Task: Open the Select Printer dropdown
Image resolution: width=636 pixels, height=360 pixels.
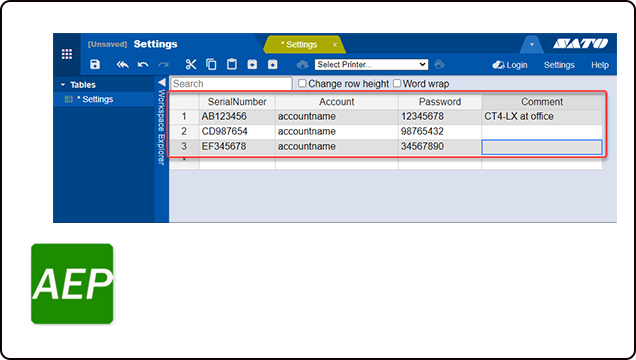Action: (x=371, y=64)
